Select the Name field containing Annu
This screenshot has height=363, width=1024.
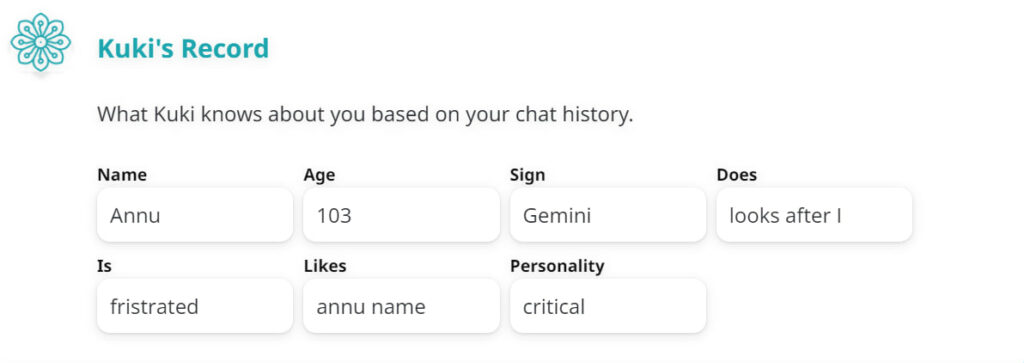[x=195, y=215]
